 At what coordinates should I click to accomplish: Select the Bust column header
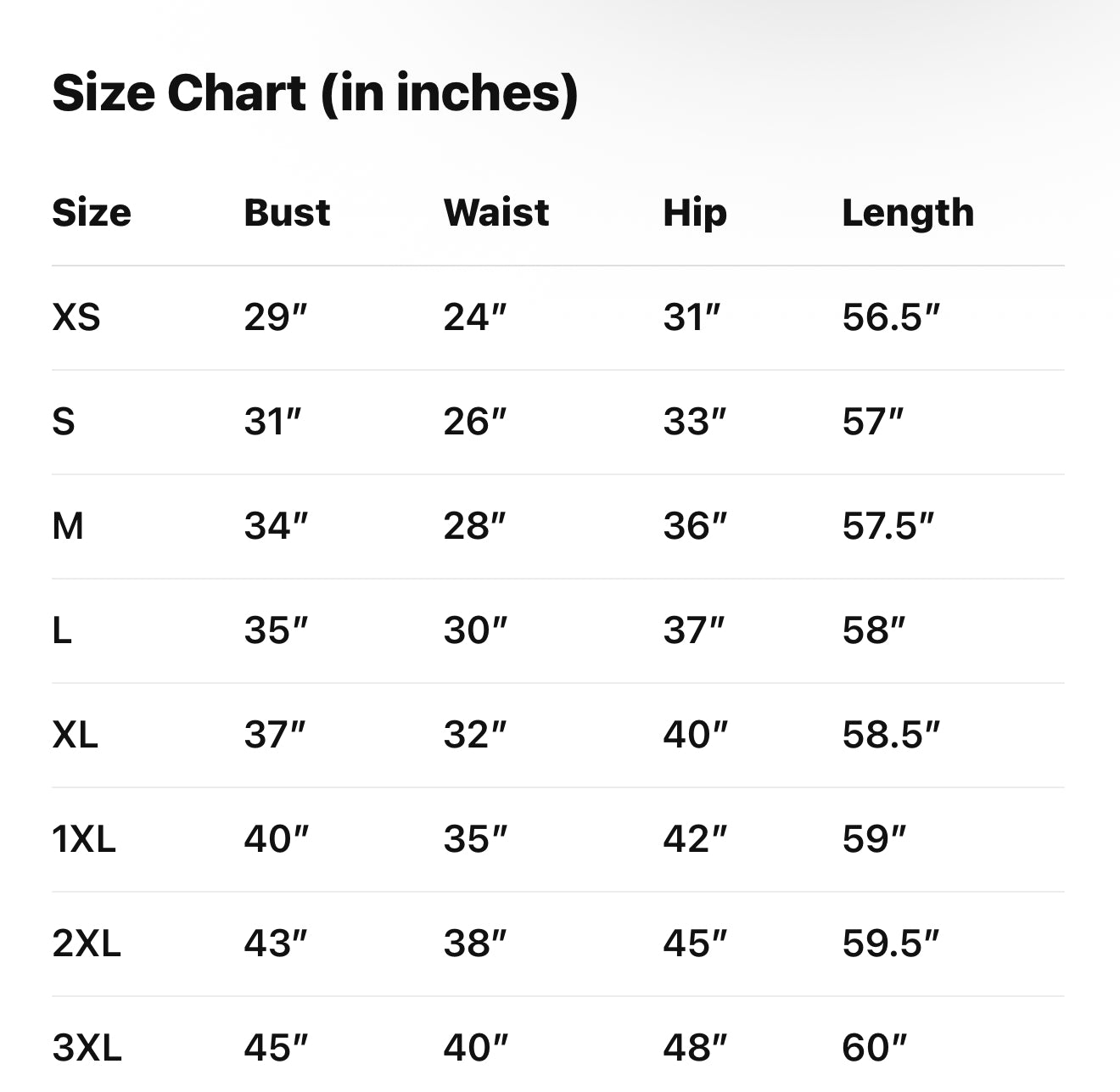coord(287,212)
